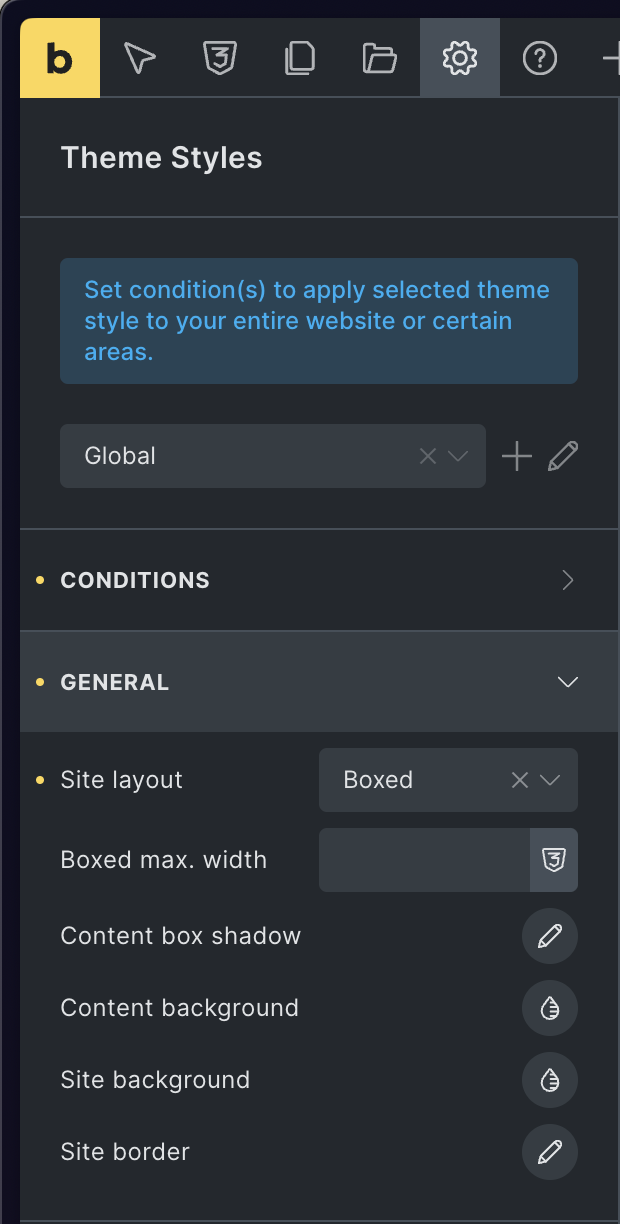
Task: Open the Site background color picker
Action: tap(550, 1080)
